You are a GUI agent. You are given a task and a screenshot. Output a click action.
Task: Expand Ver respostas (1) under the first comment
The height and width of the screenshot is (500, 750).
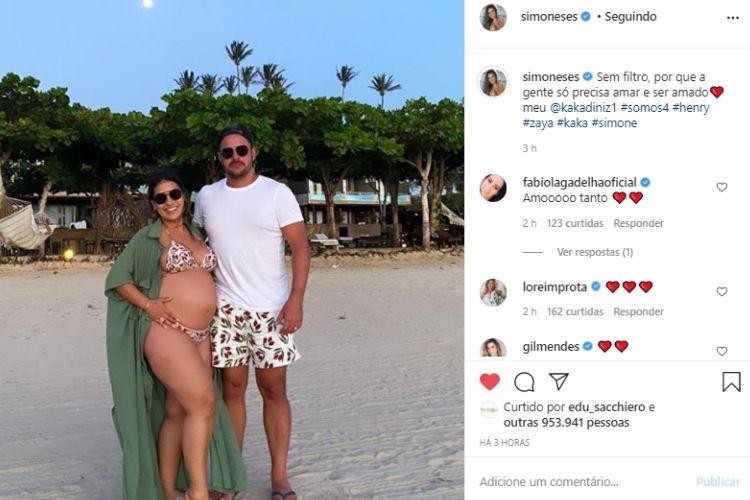tap(595, 252)
